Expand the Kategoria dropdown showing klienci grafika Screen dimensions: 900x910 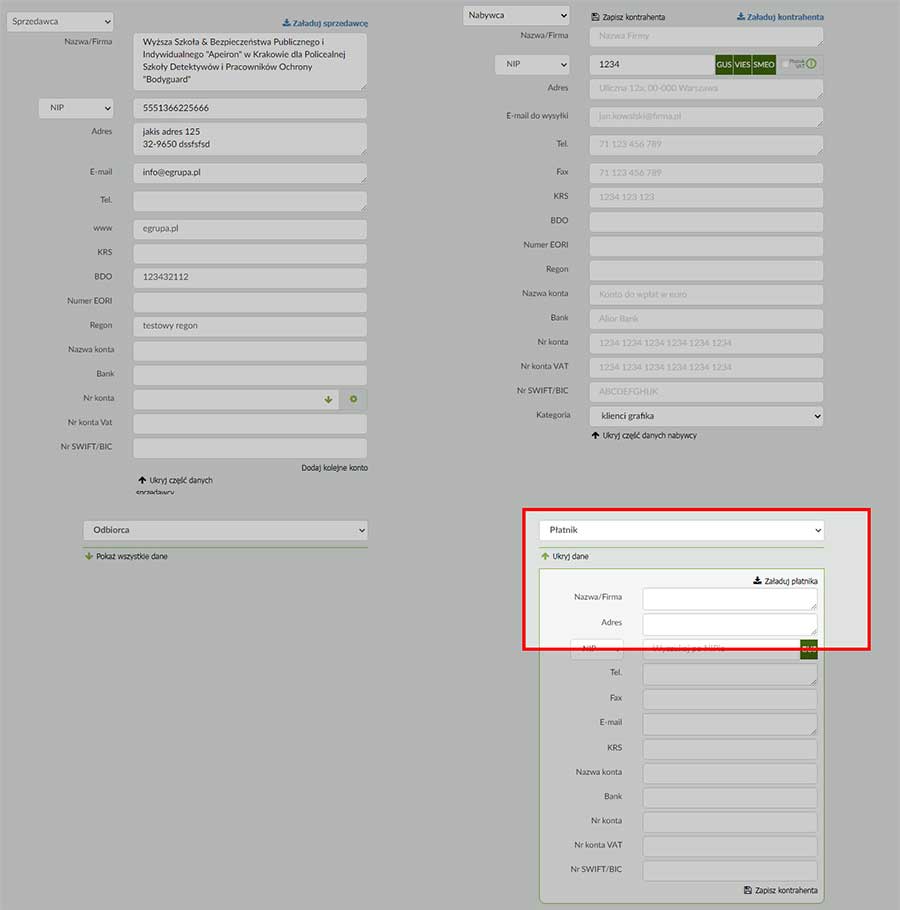click(x=706, y=415)
